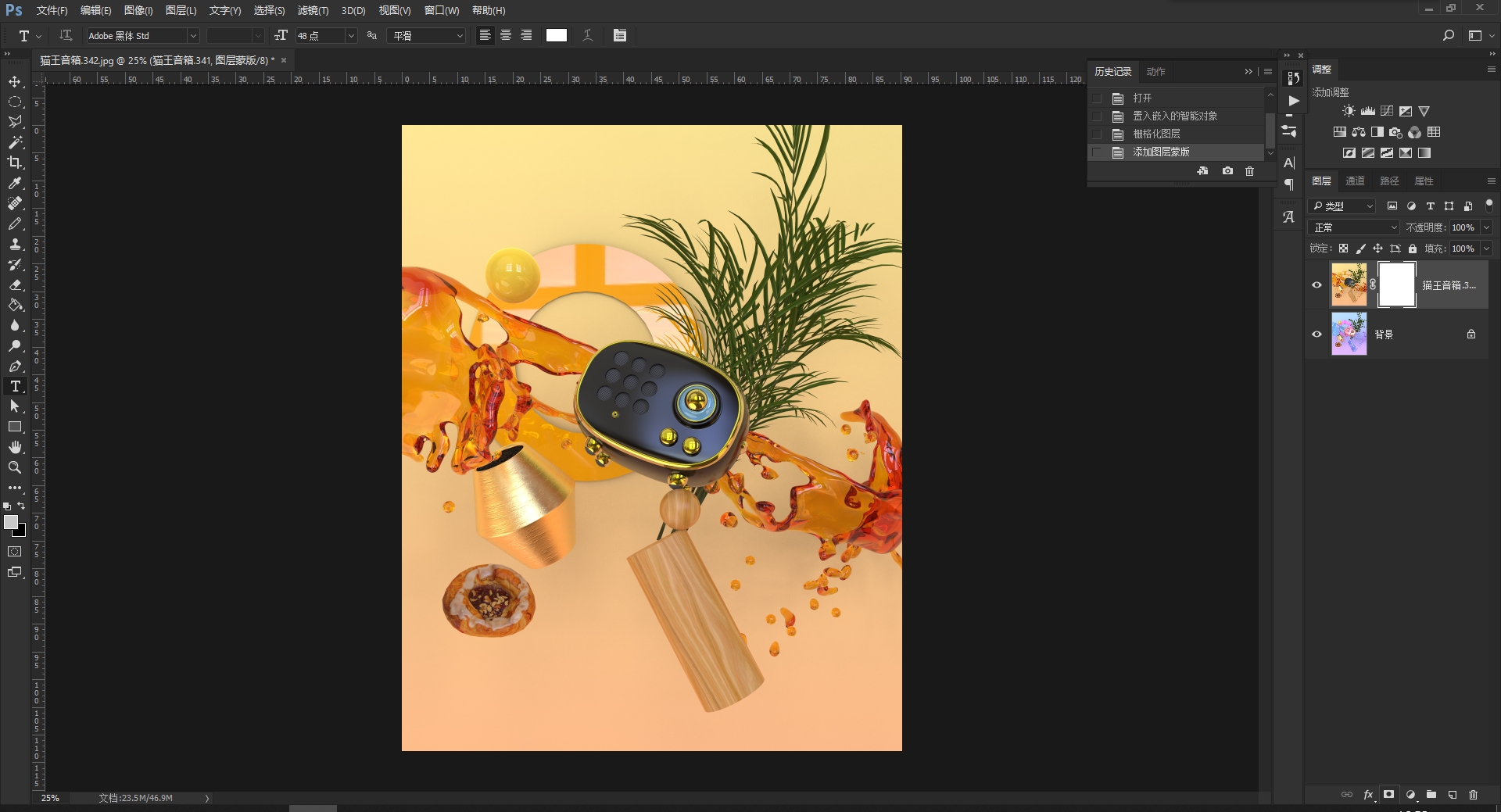The image size is (1501, 812).
Task: Open the 滤镜 menu
Action: [x=313, y=11]
